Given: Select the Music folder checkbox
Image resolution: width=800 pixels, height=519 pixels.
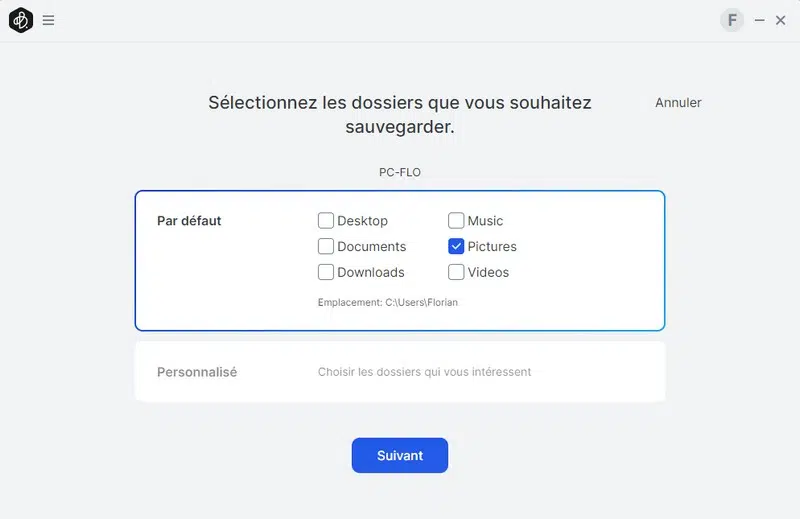Looking at the screenshot, I should pyautogui.click(x=456, y=221).
